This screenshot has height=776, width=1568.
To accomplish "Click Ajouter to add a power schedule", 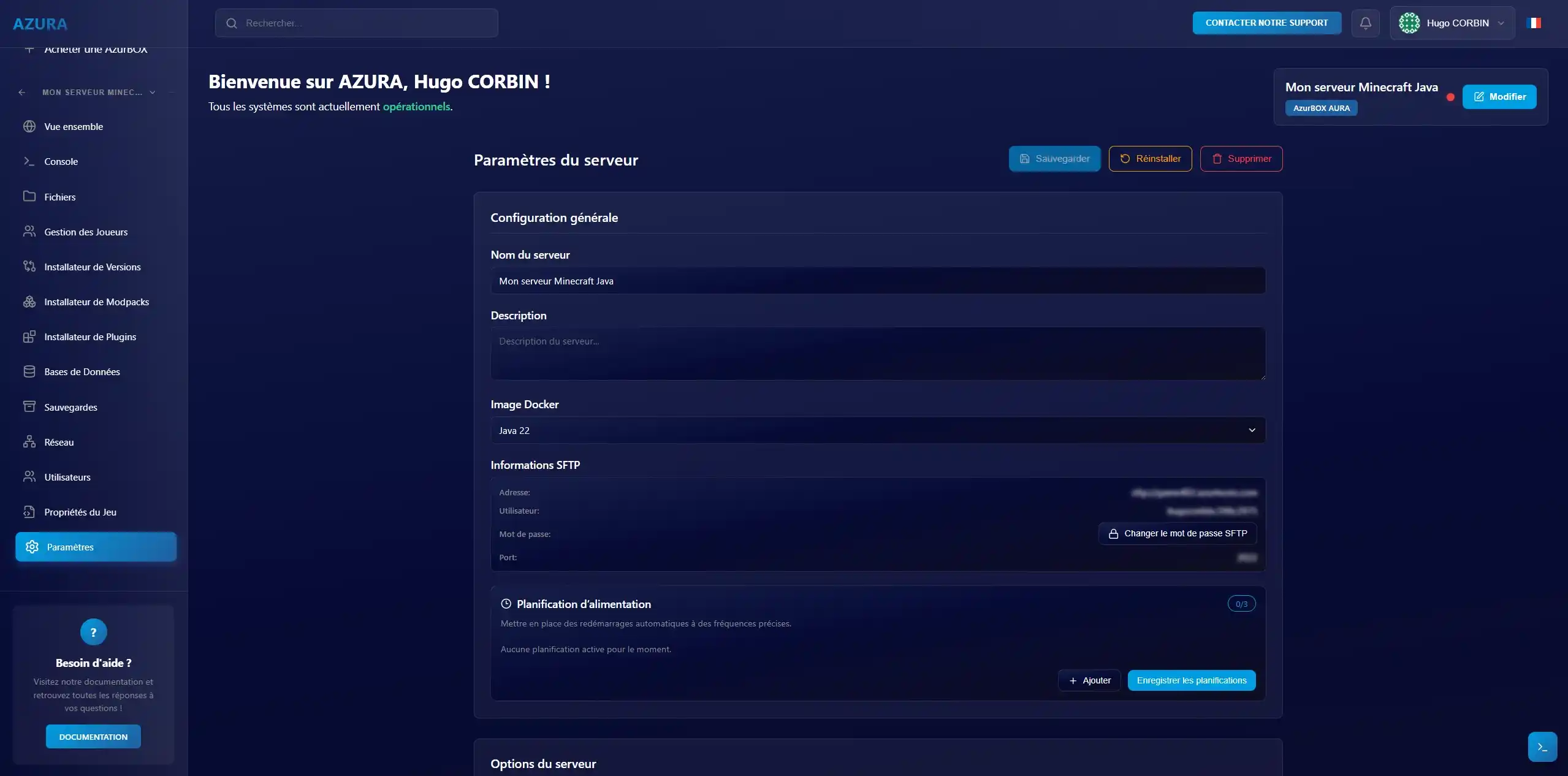I will [x=1089, y=680].
